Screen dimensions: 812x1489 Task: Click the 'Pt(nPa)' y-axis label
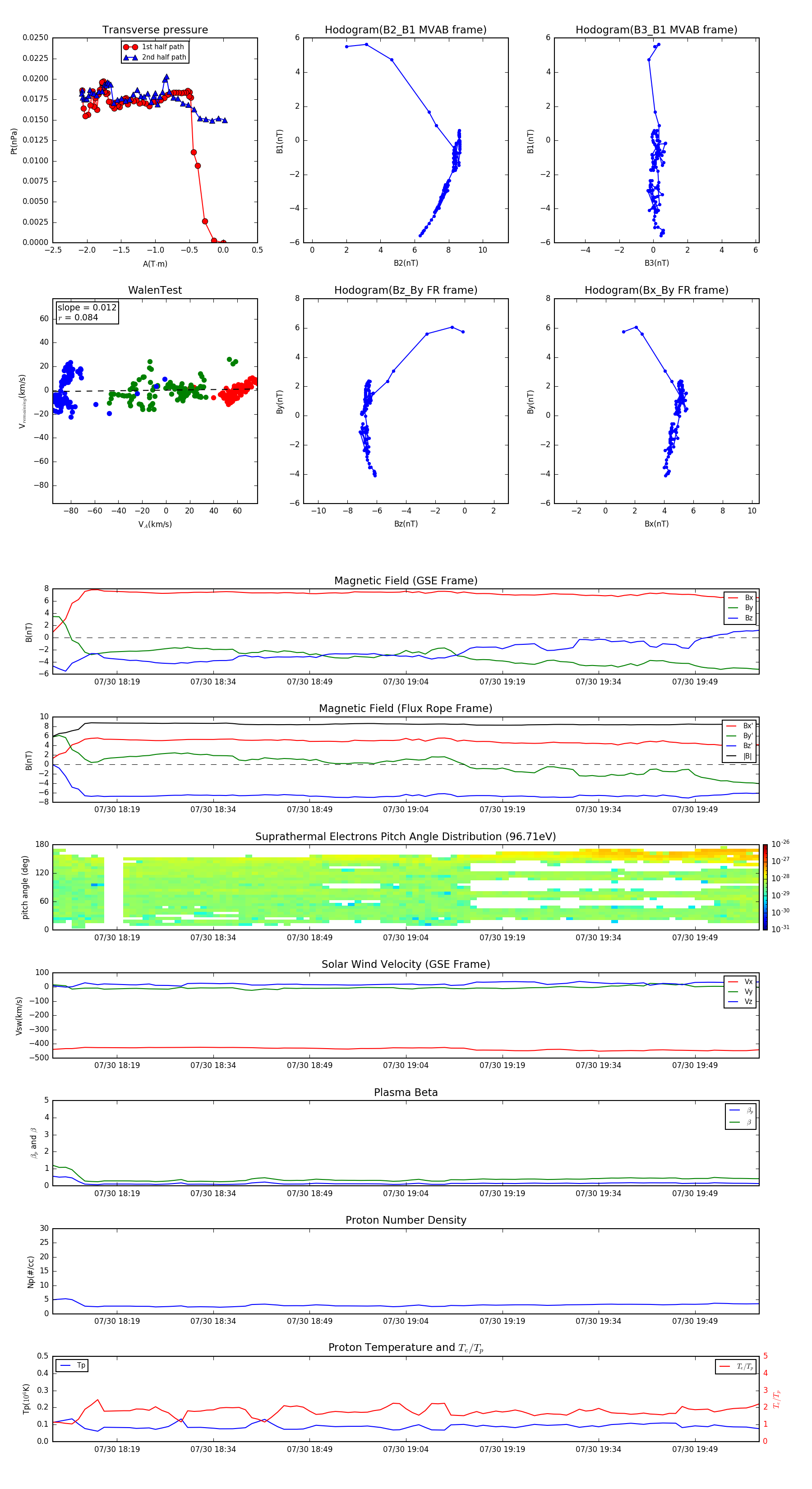click(14, 140)
